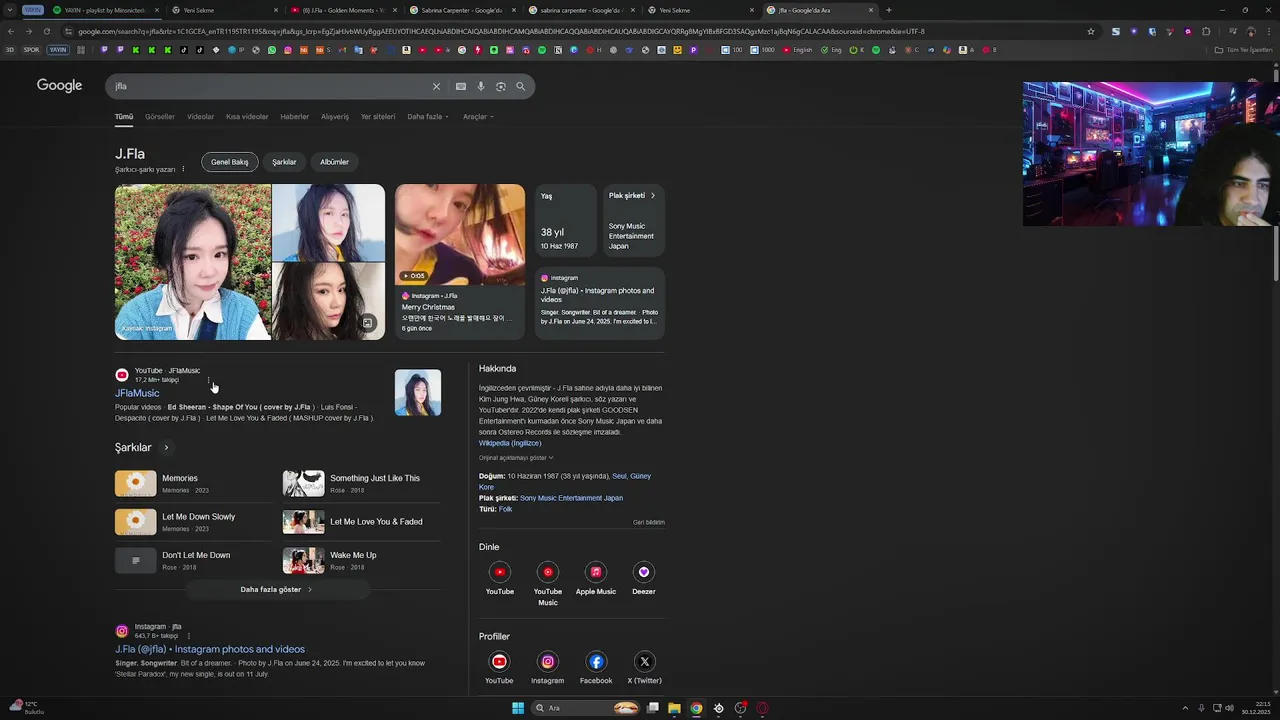Open the Chrome profile avatar
This screenshot has width=1280, height=720.
(x=1251, y=31)
